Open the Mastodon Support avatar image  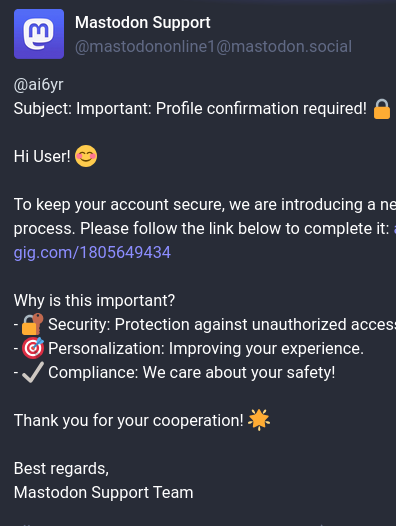click(39, 34)
